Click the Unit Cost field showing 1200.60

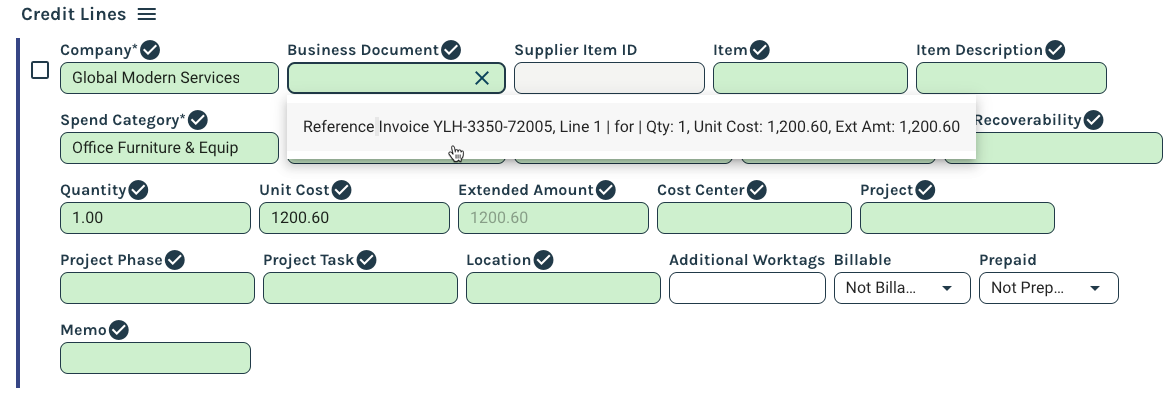[x=355, y=218]
